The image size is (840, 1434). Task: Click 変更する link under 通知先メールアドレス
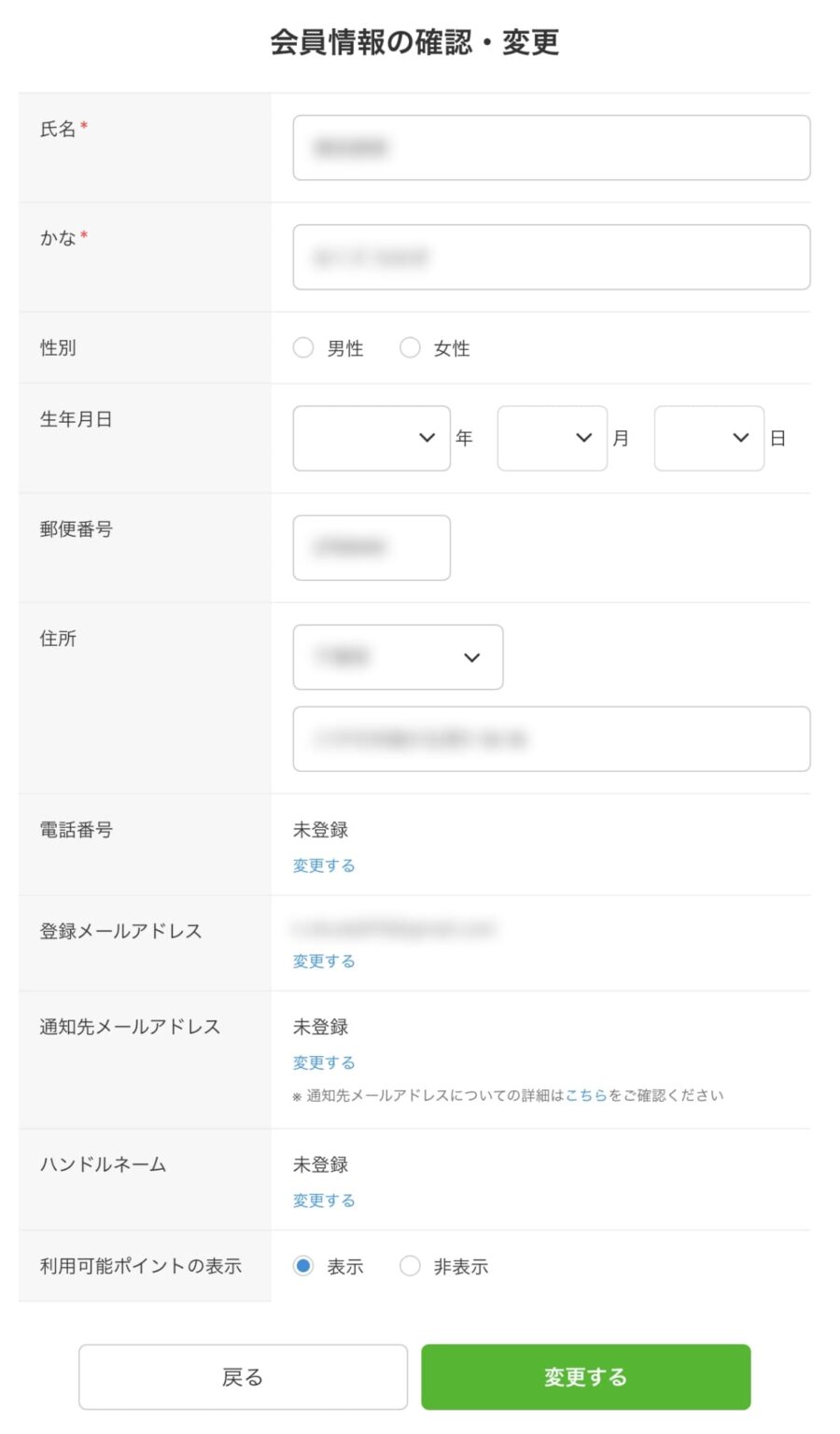(324, 1062)
